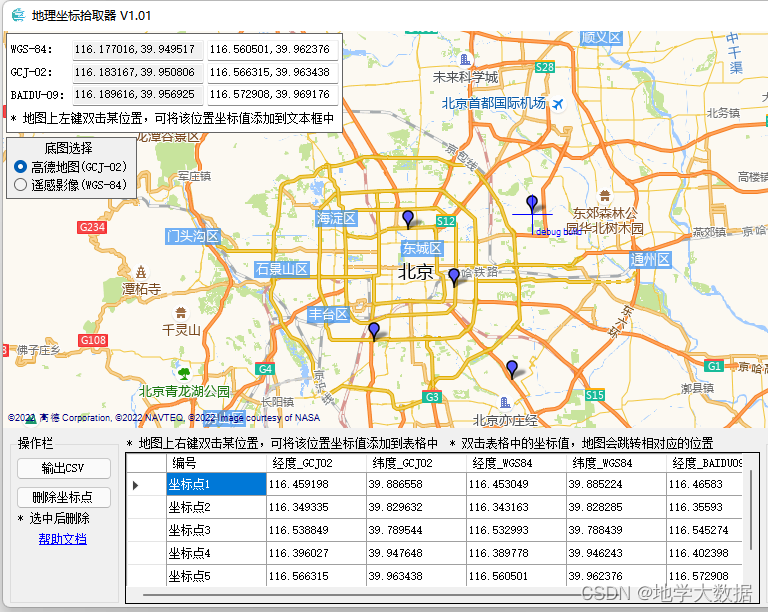Screen dimensions: 768x612
Task: Select 高德地图(GCJ-02) base map radio
Action: [20, 166]
